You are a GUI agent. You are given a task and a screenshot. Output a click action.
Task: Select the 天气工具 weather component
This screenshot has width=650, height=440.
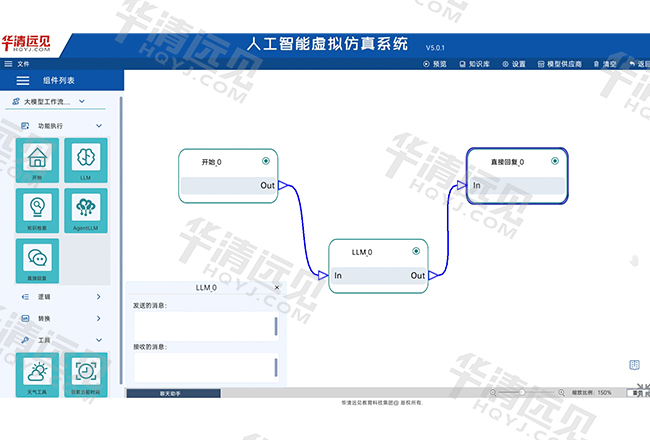pos(37,376)
